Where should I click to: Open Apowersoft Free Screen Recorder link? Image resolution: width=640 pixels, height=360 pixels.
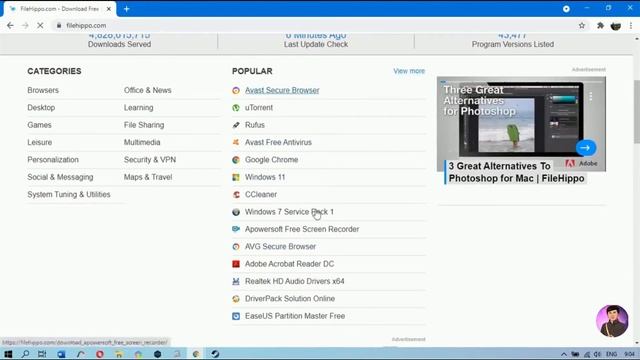(302, 229)
